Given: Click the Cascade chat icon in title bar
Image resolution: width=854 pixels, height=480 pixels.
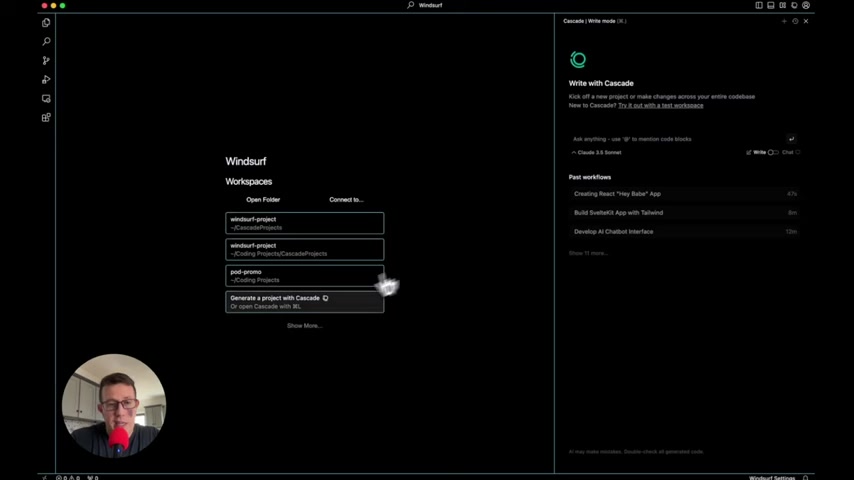Looking at the screenshot, I should 794,5.
